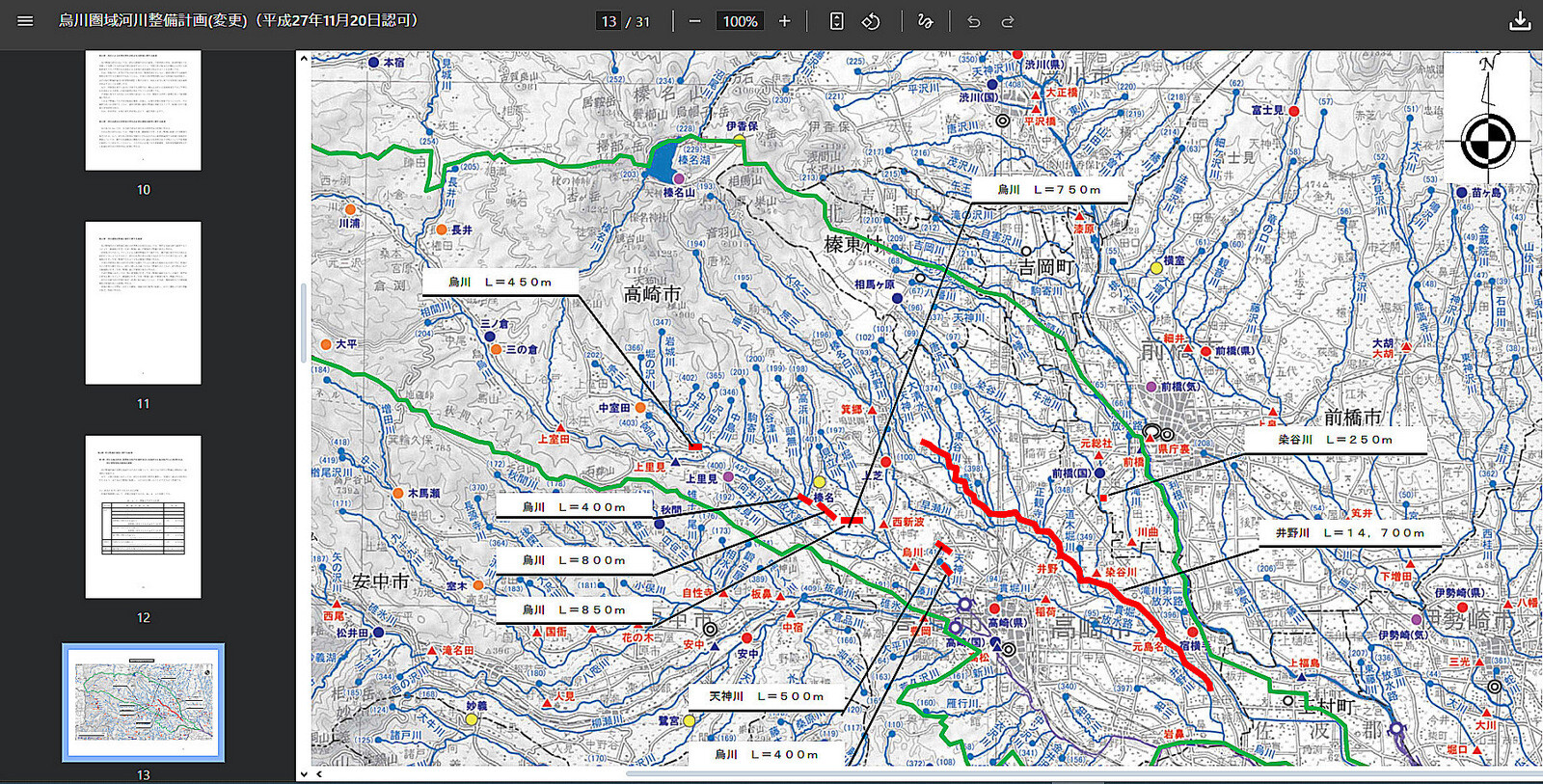Undo the last annotation
The image size is (1543, 784).
pos(973,21)
